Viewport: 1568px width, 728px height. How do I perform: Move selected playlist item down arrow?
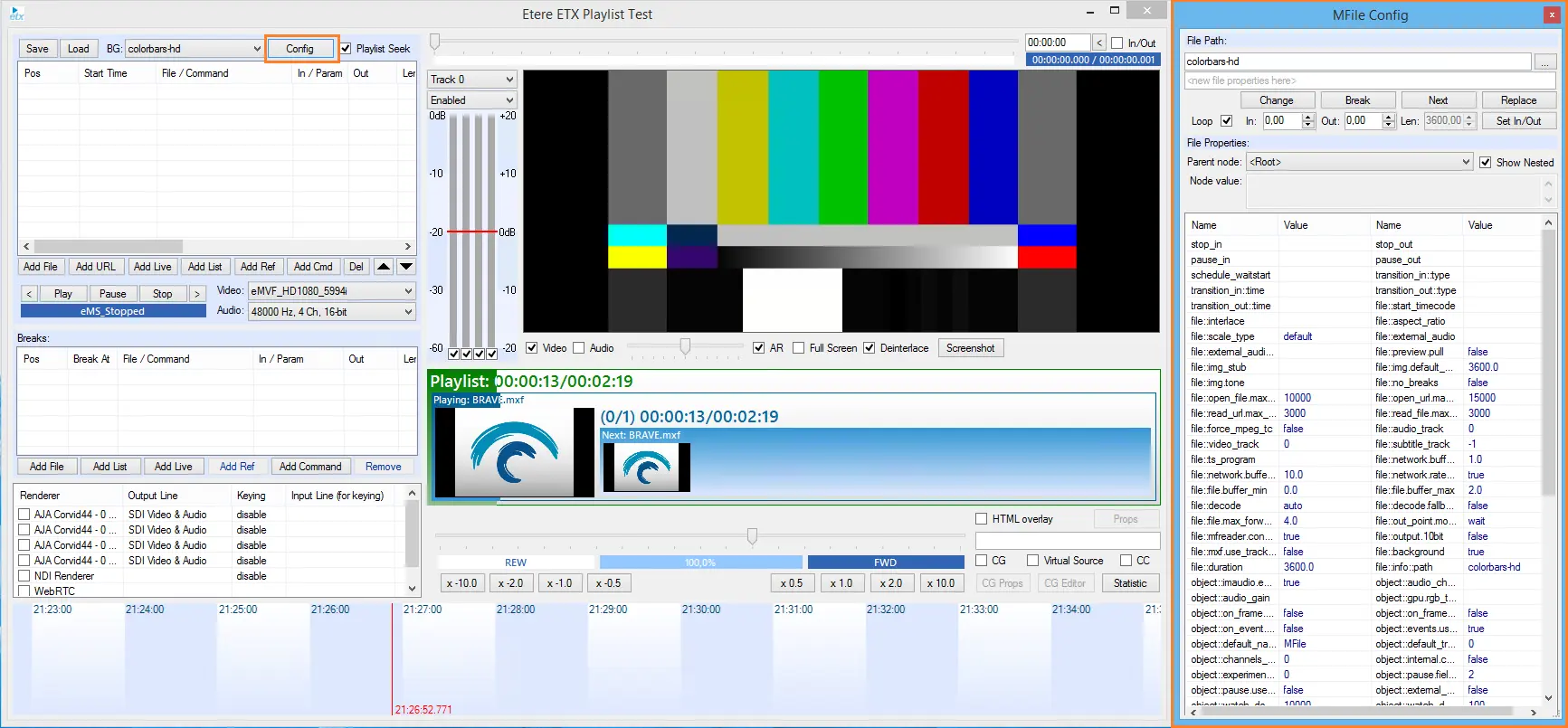pyautogui.click(x=406, y=267)
